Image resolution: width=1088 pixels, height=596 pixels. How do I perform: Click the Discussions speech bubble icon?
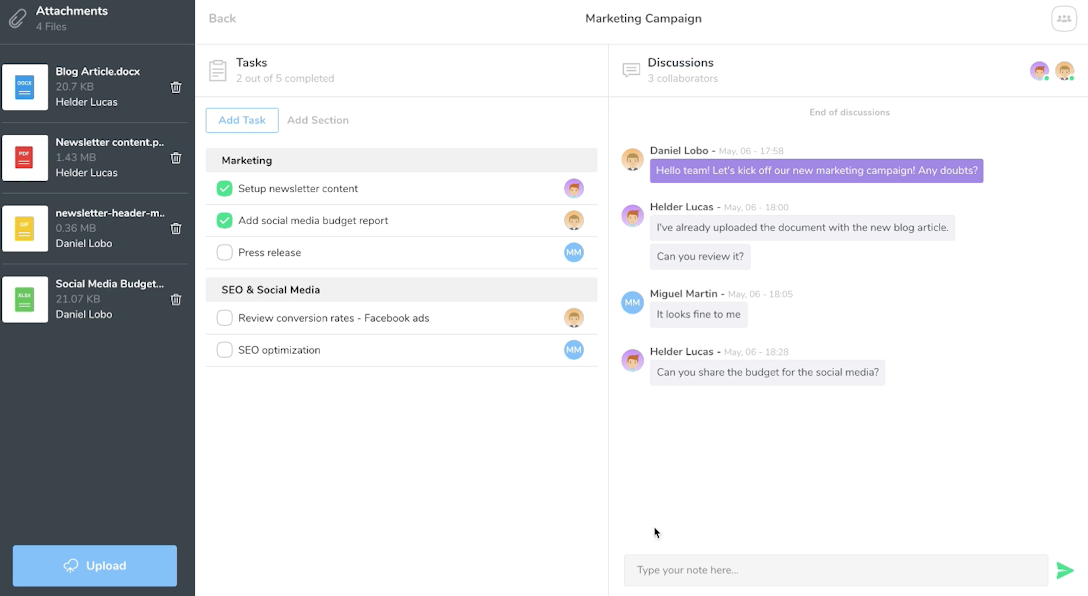click(x=631, y=70)
